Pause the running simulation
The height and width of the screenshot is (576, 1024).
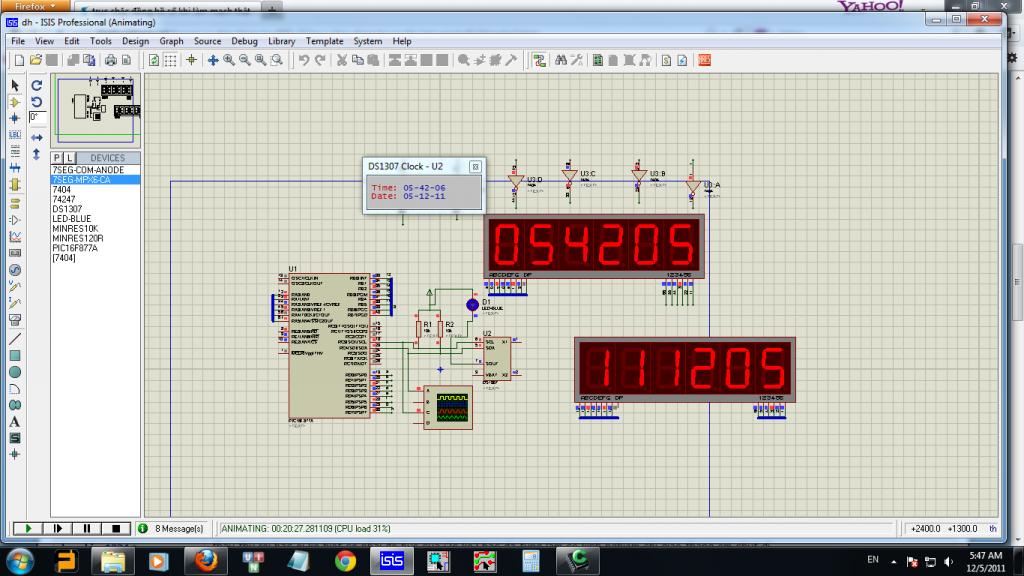pos(87,528)
